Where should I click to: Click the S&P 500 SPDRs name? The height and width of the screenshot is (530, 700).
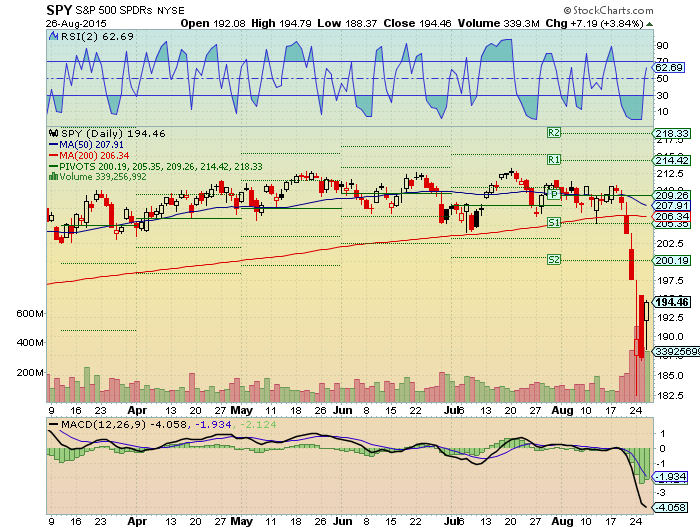coord(113,10)
